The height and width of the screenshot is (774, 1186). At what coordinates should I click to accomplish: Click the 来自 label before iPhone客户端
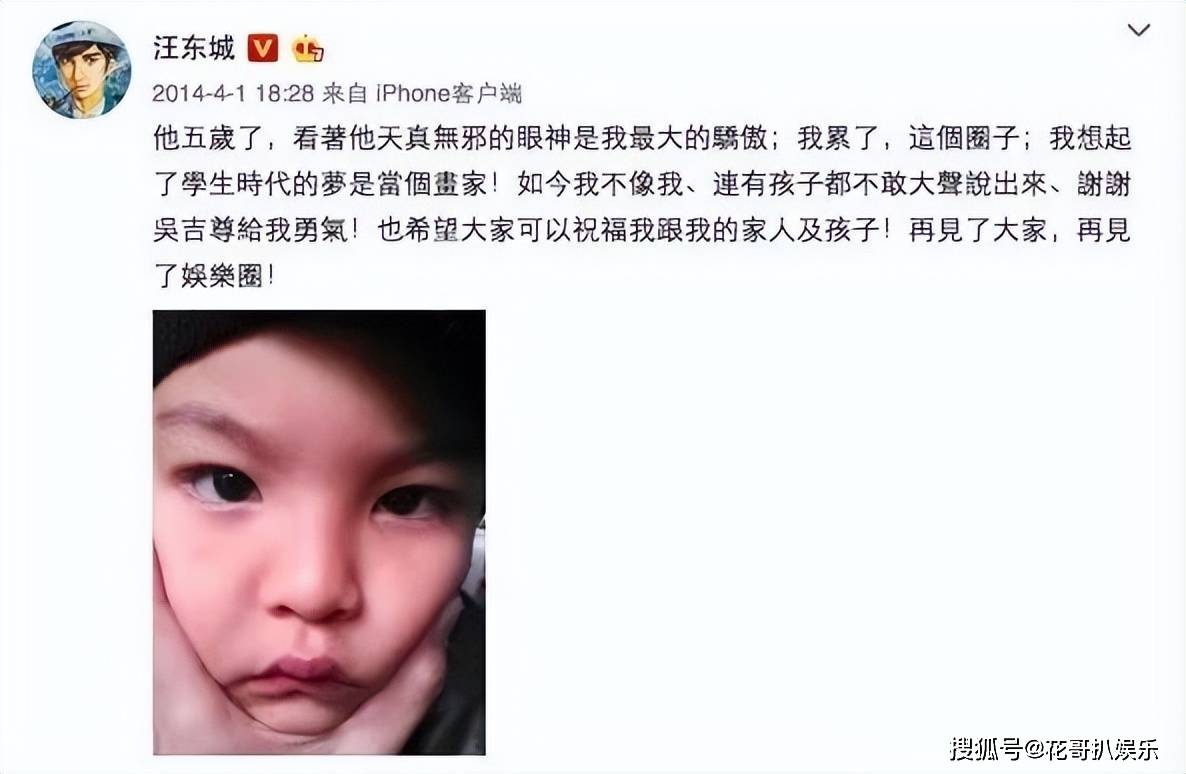pos(345,93)
